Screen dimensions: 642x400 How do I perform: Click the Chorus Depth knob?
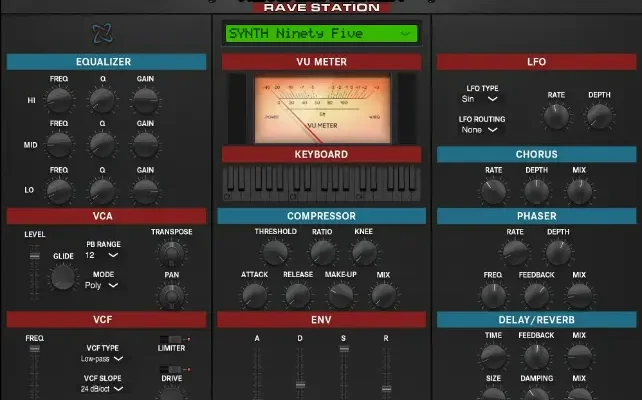[x=537, y=191]
